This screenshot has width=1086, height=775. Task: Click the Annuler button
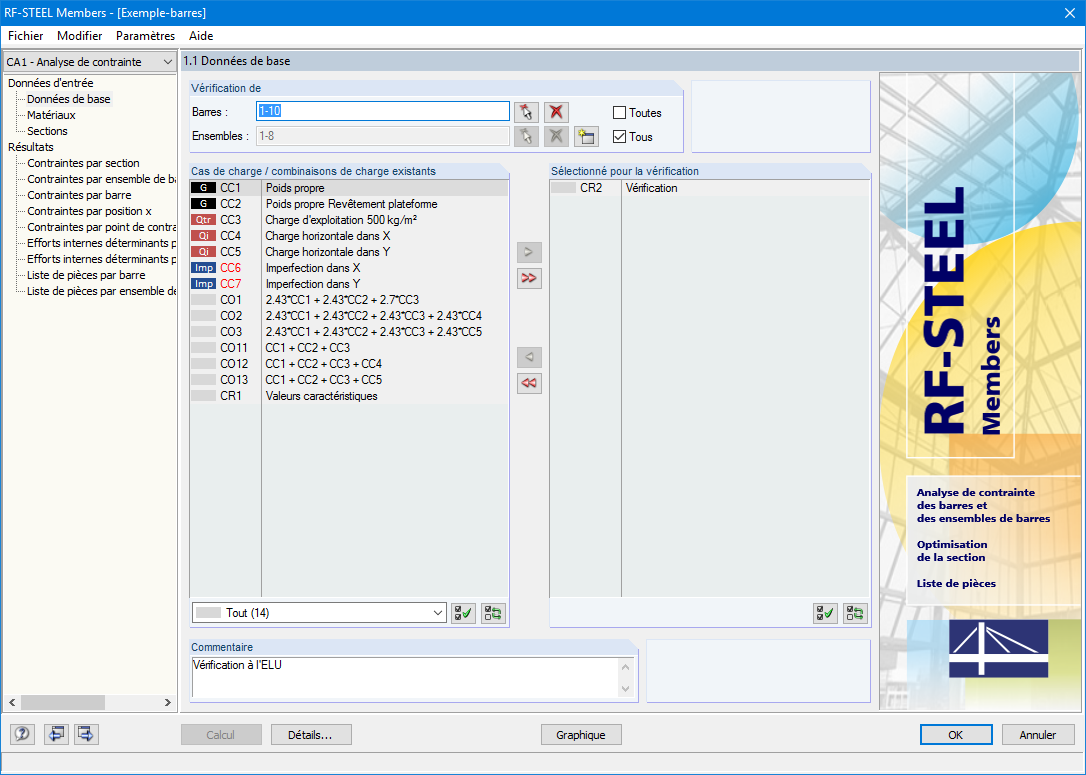coord(1038,735)
